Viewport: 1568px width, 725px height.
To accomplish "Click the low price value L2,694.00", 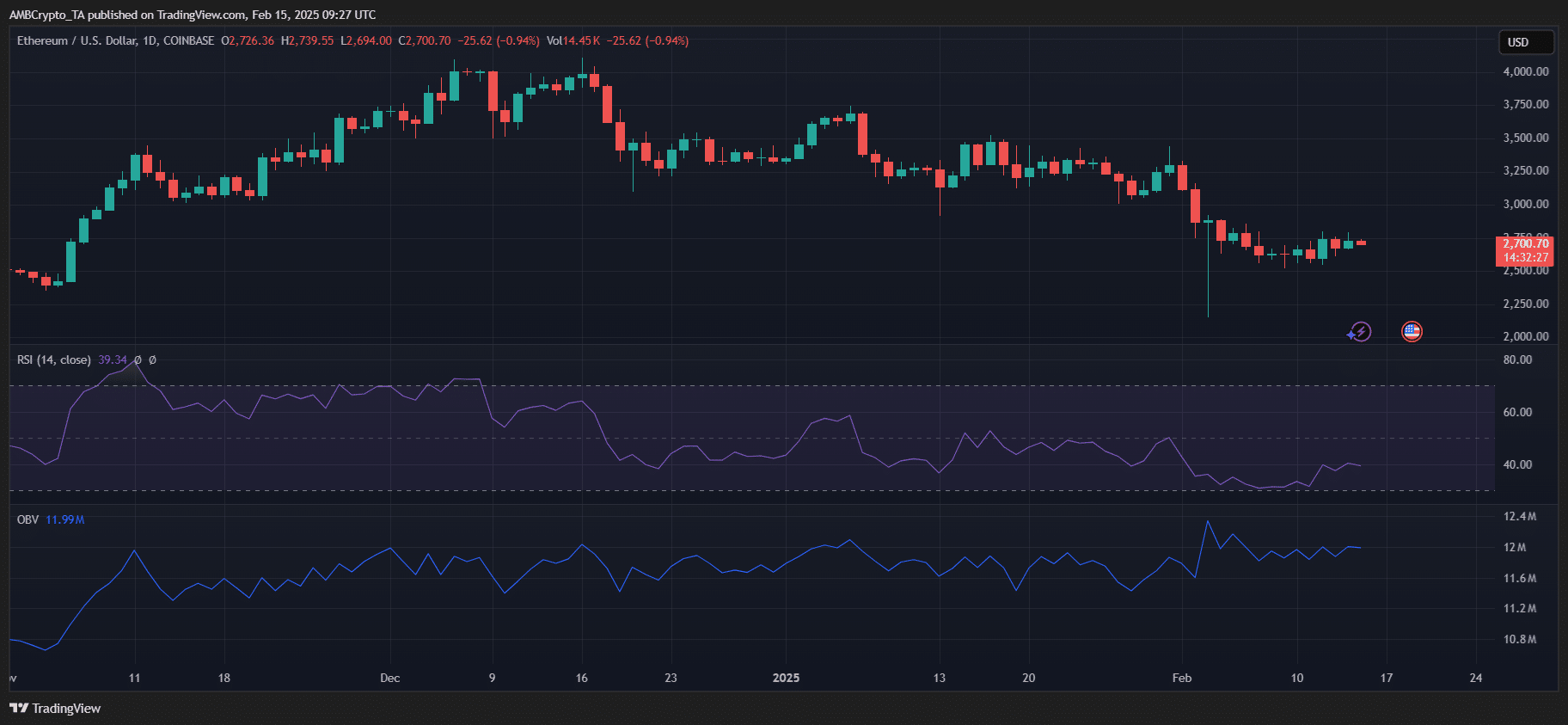I will click(366, 40).
